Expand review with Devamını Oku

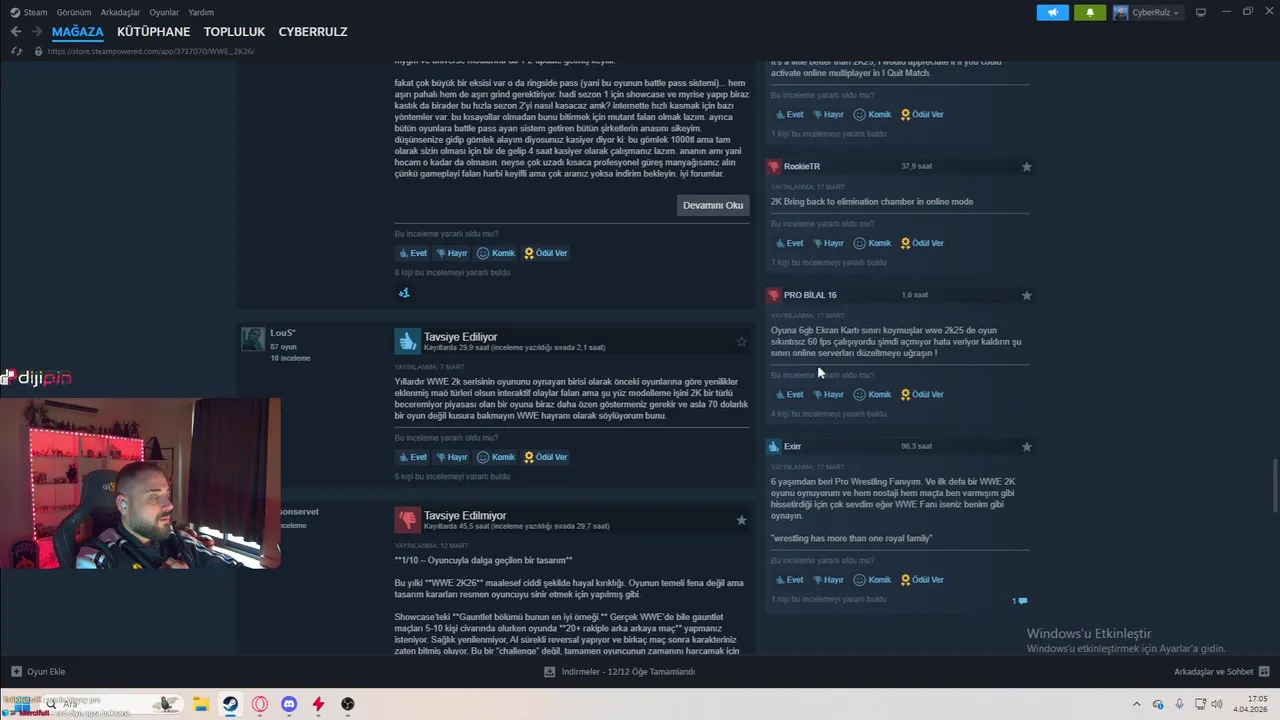tap(713, 205)
